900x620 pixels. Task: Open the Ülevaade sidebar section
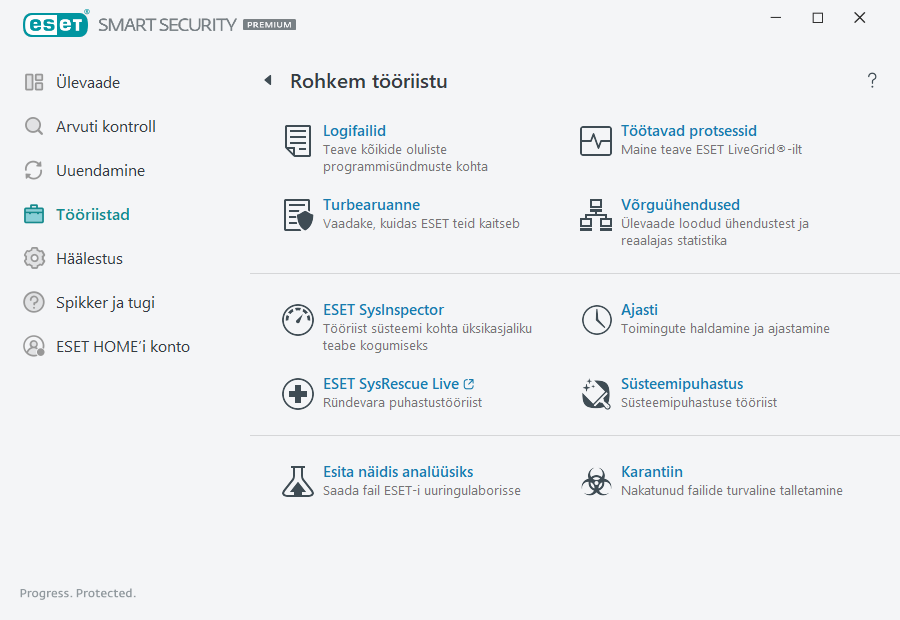point(88,83)
